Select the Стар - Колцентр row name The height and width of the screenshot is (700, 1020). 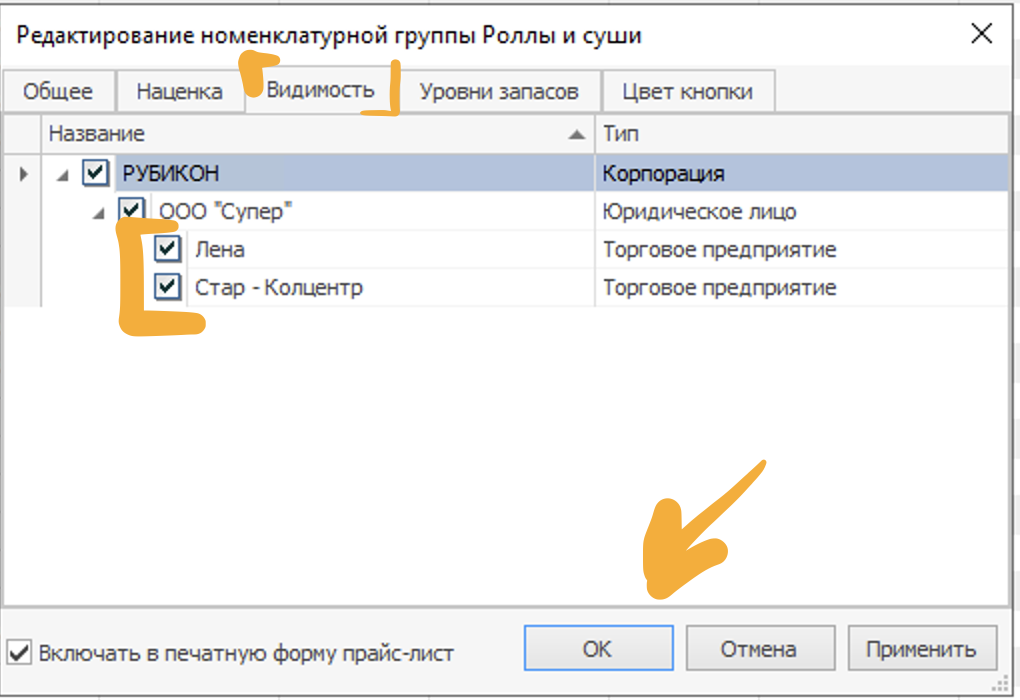click(278, 288)
